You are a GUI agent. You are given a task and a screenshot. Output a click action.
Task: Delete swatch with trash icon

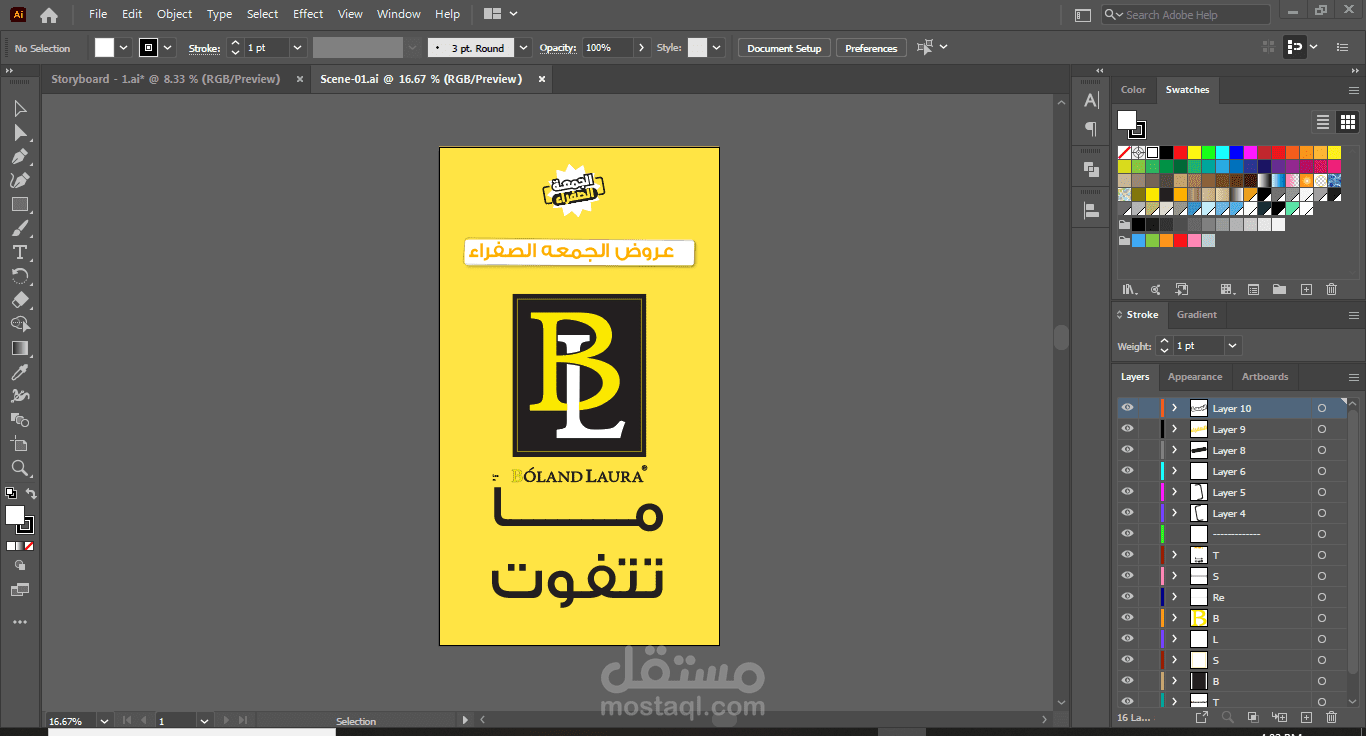click(x=1331, y=289)
